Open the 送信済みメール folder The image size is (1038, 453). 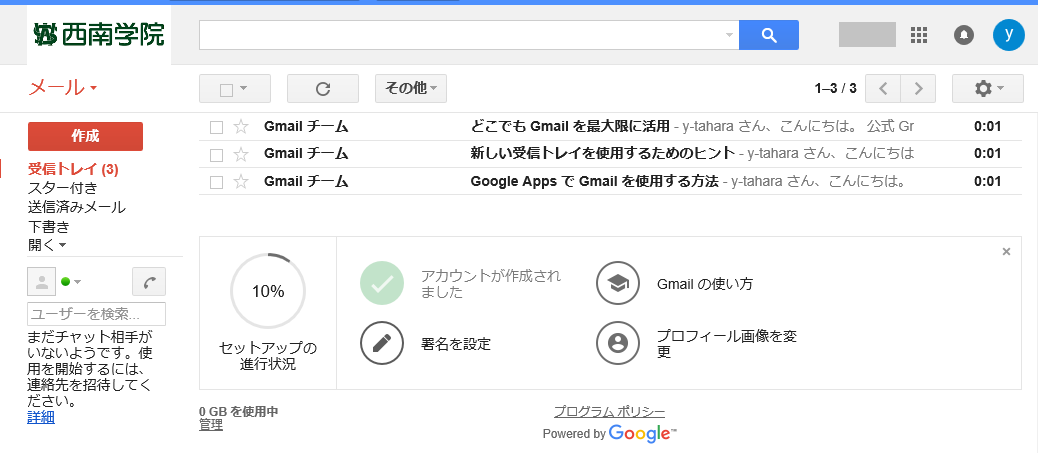coord(77,207)
